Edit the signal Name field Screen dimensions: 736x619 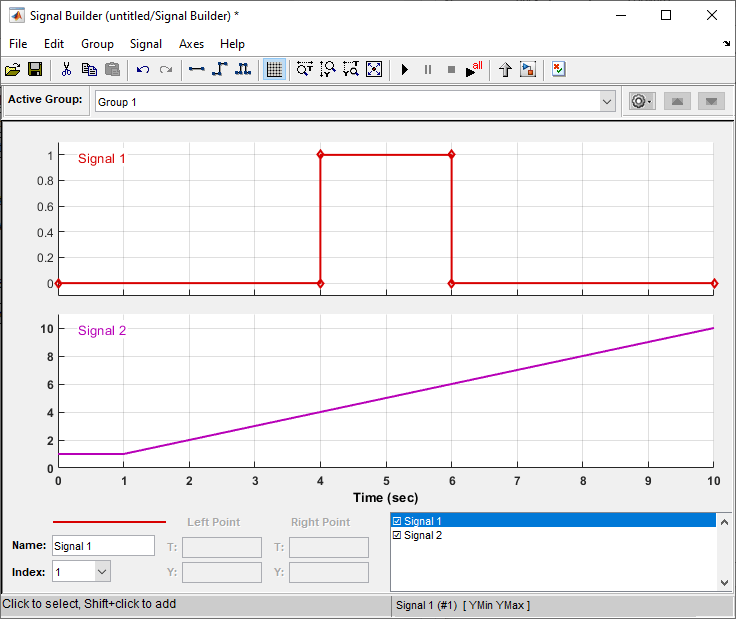tap(103, 546)
